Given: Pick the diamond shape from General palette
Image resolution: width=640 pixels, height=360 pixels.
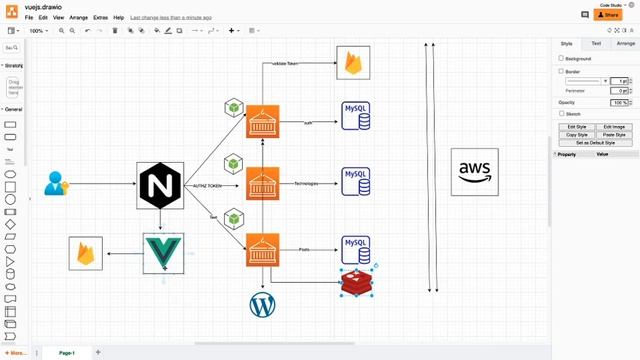Looking at the screenshot, I should (10, 224).
